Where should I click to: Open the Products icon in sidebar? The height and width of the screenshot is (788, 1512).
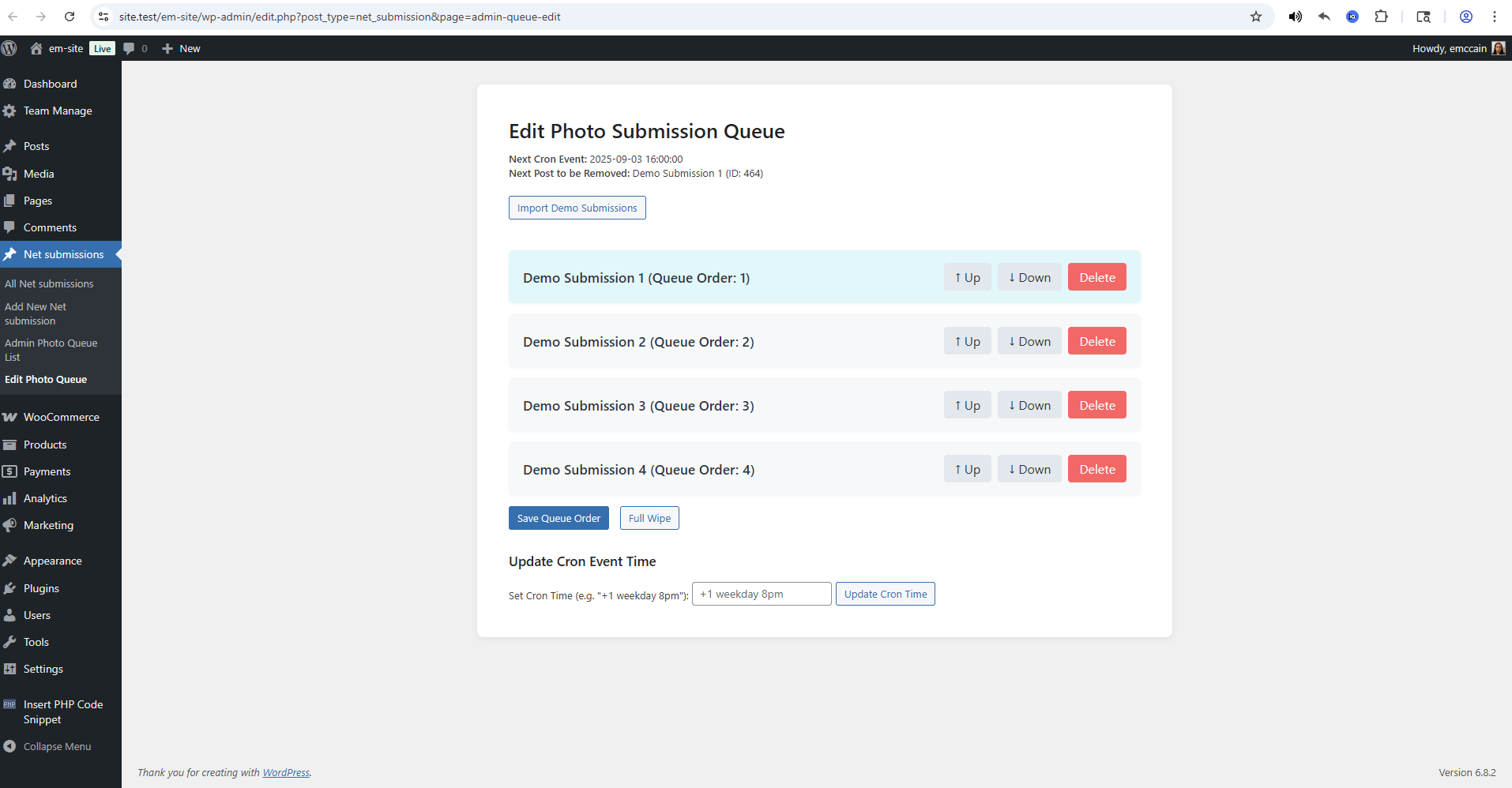(9, 445)
